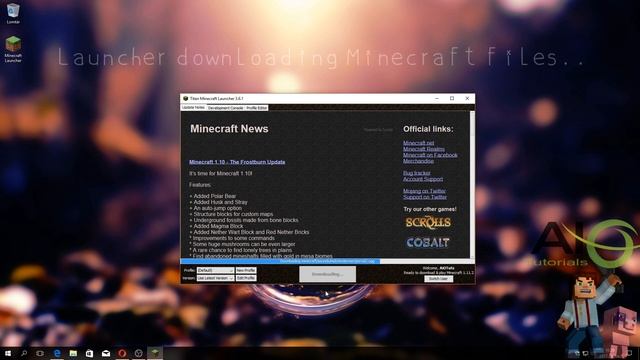The height and width of the screenshot is (360, 640).
Task: Click the 'Added Magma Block' feature line
Action: pyautogui.click(x=216, y=226)
